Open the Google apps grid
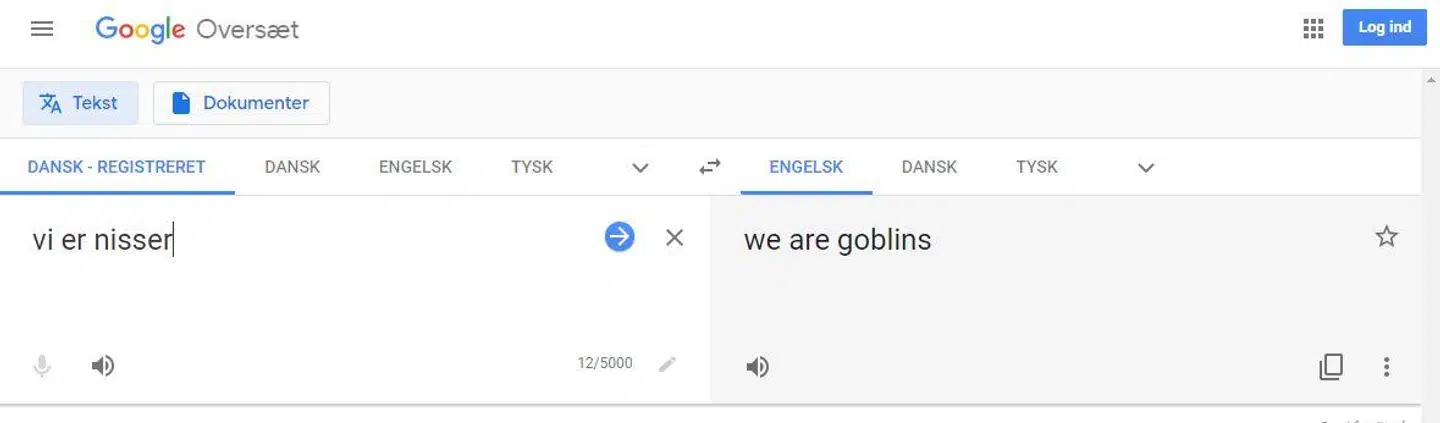Screen dimensions: 1440x423 point(1313,29)
